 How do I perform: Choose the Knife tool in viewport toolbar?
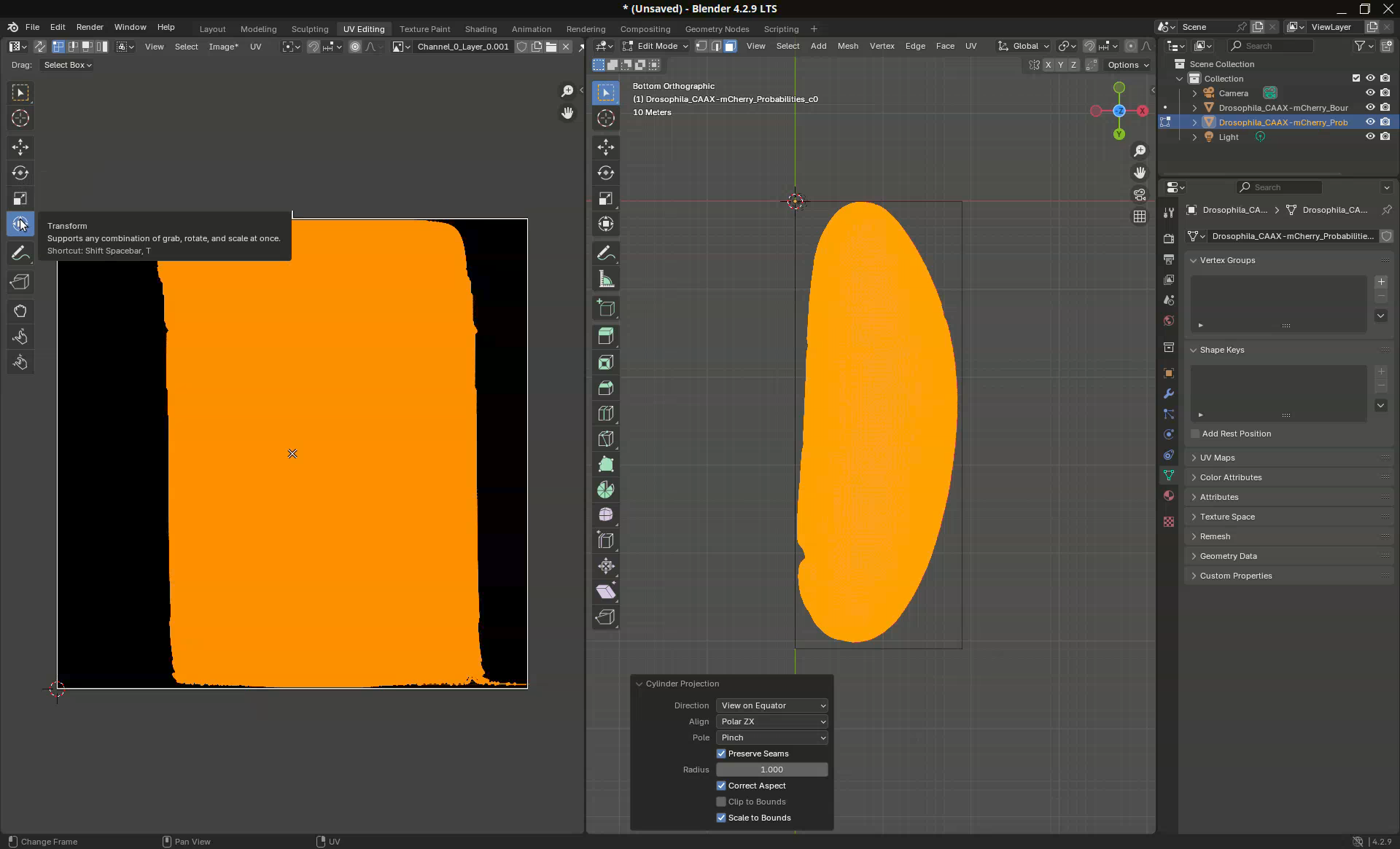606,439
